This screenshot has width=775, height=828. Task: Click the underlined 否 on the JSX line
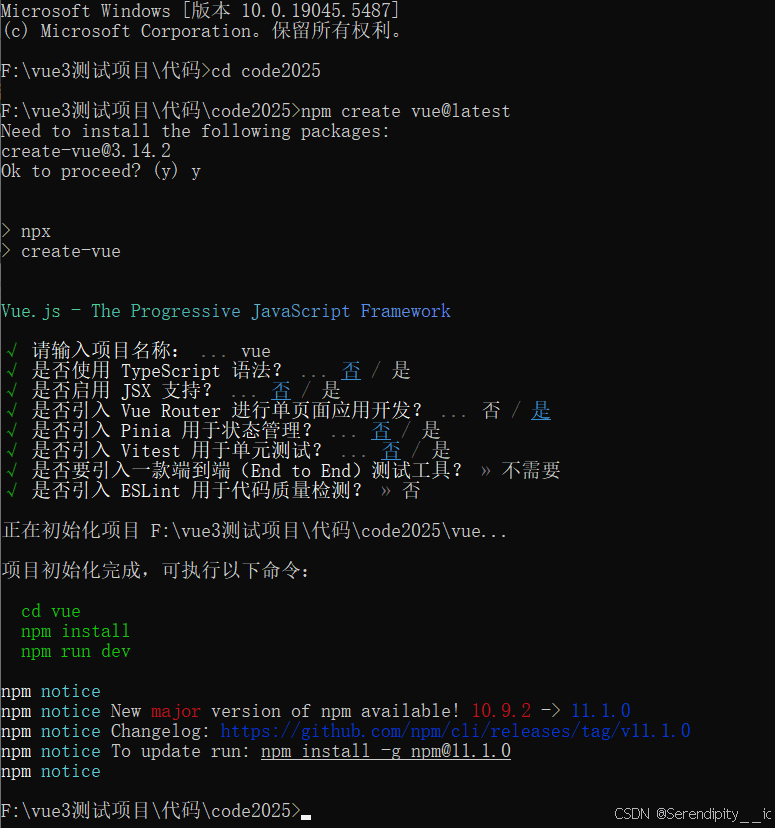coord(281,391)
